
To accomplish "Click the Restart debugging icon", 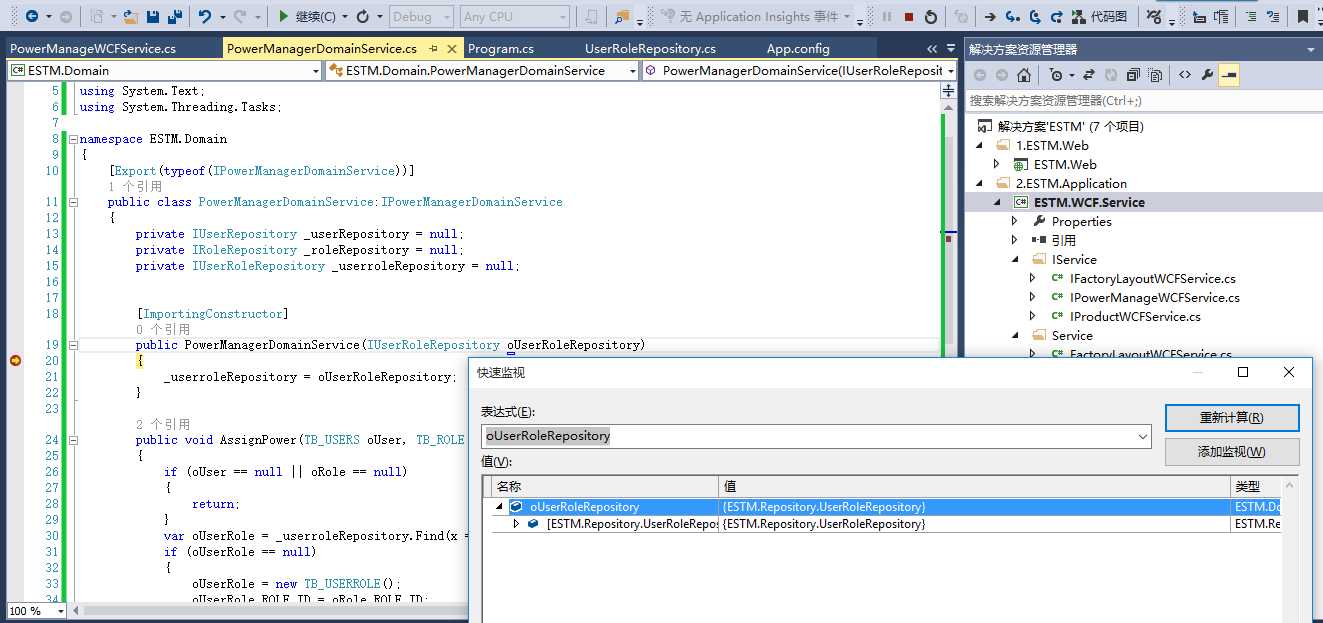I will tap(931, 16).
